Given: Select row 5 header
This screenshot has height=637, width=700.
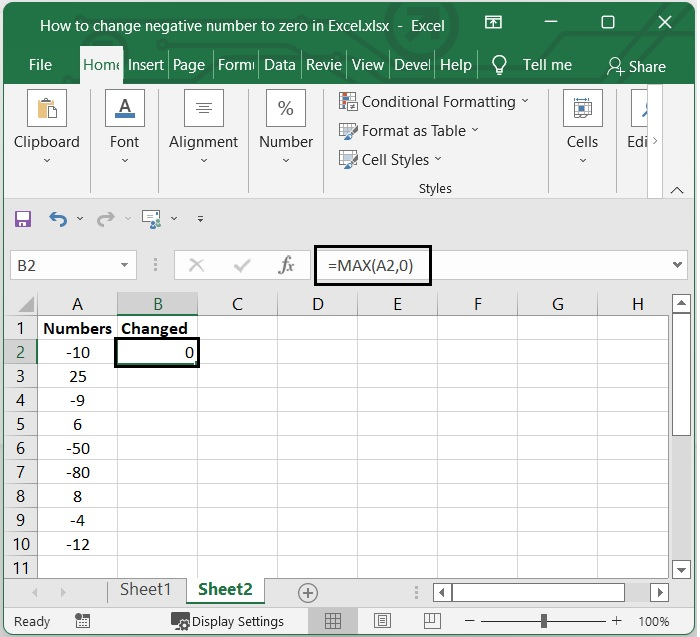Looking at the screenshot, I should [x=21, y=424].
